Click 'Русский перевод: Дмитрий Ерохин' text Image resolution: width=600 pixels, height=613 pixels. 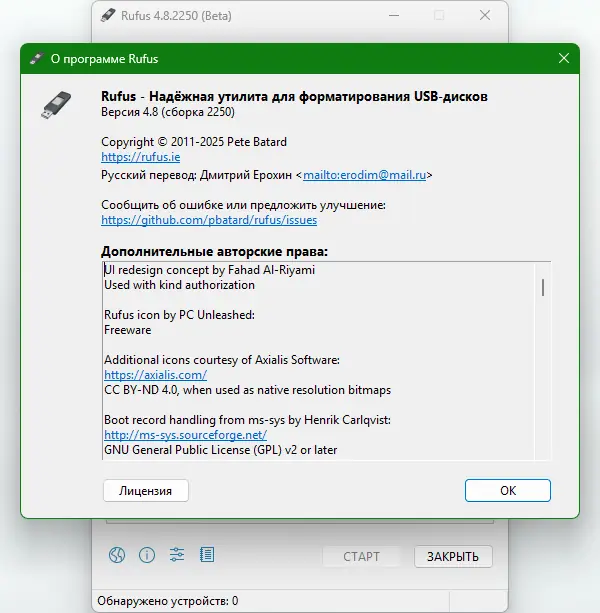click(197, 175)
